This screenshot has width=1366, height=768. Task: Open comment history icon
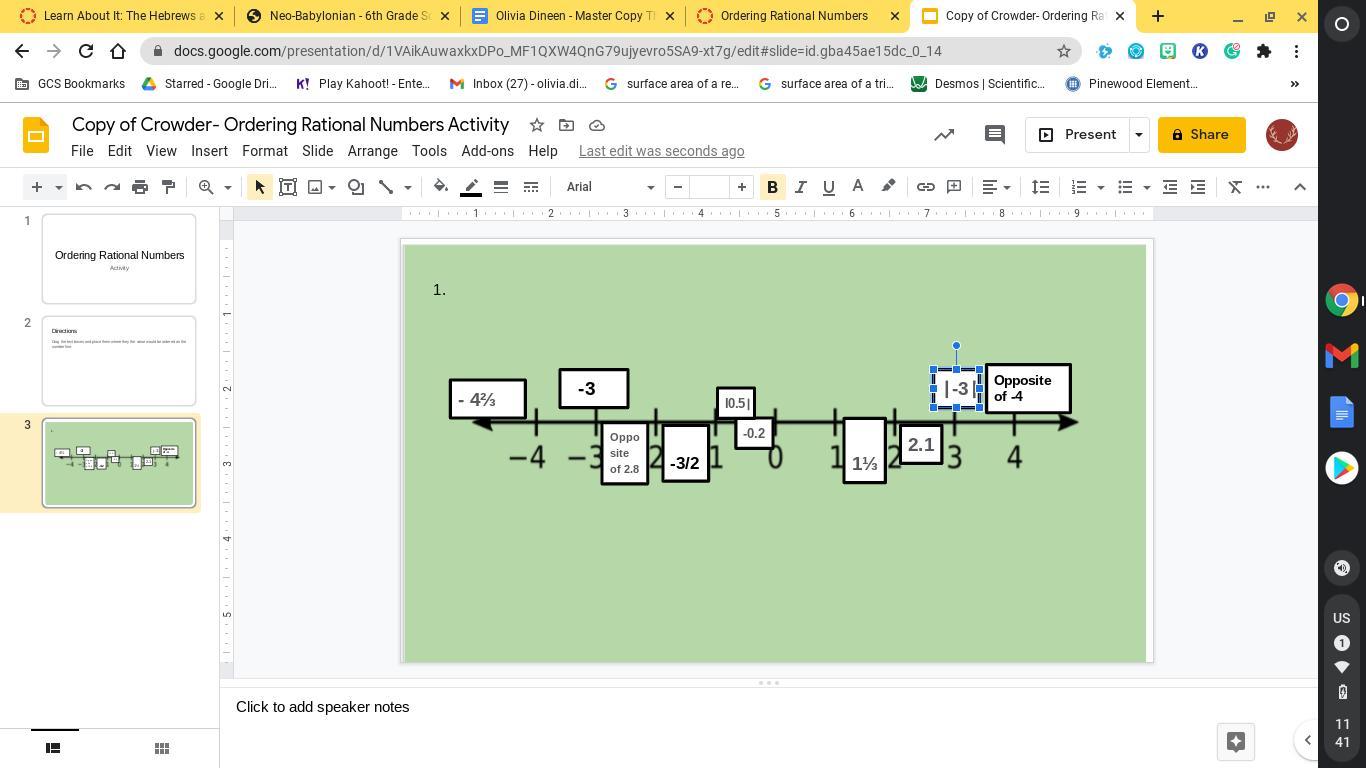click(994, 135)
